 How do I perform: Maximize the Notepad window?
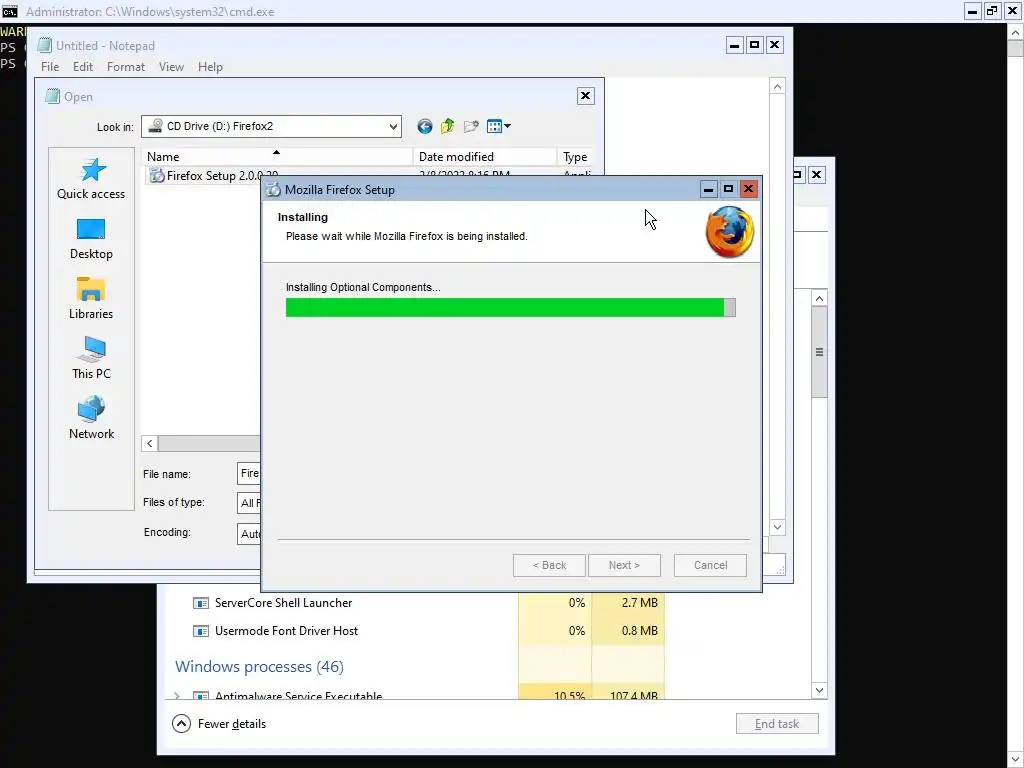(x=754, y=45)
